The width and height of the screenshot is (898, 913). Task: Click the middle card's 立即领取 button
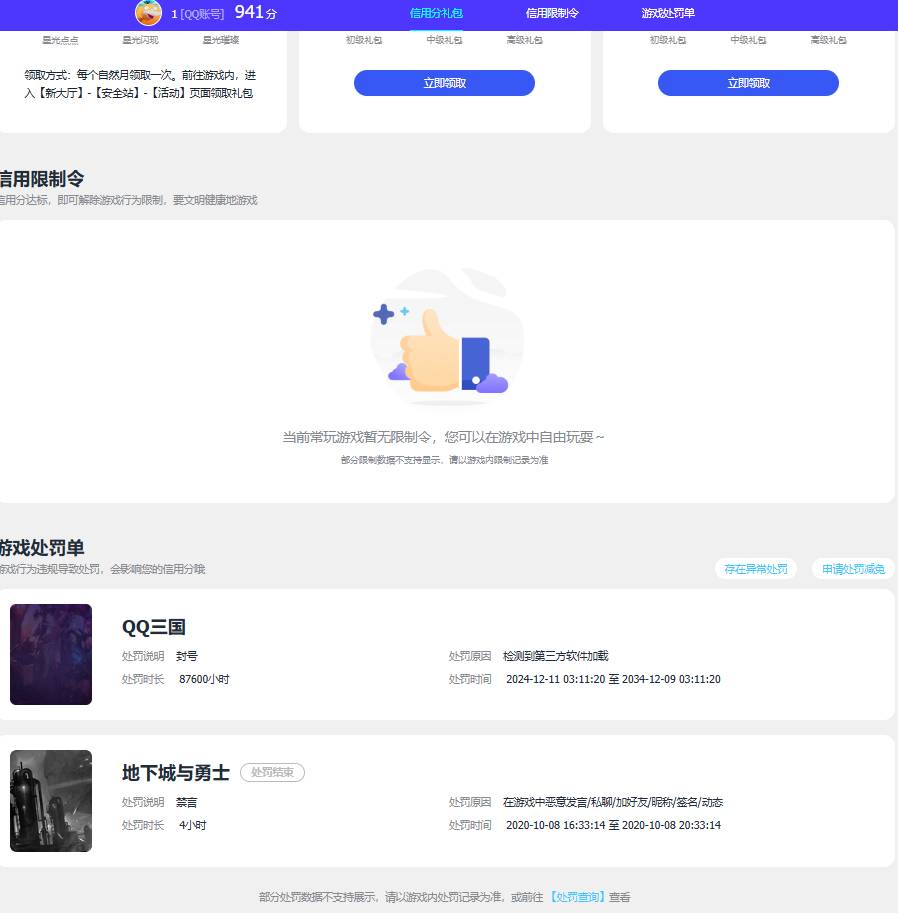coord(444,83)
